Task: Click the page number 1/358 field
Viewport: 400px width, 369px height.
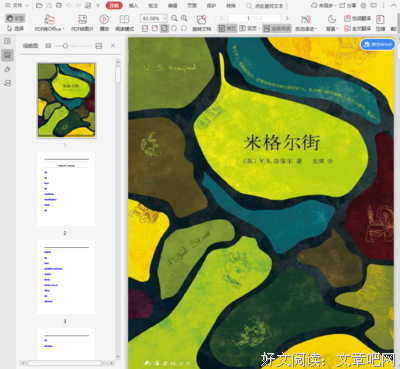Action: click(254, 18)
